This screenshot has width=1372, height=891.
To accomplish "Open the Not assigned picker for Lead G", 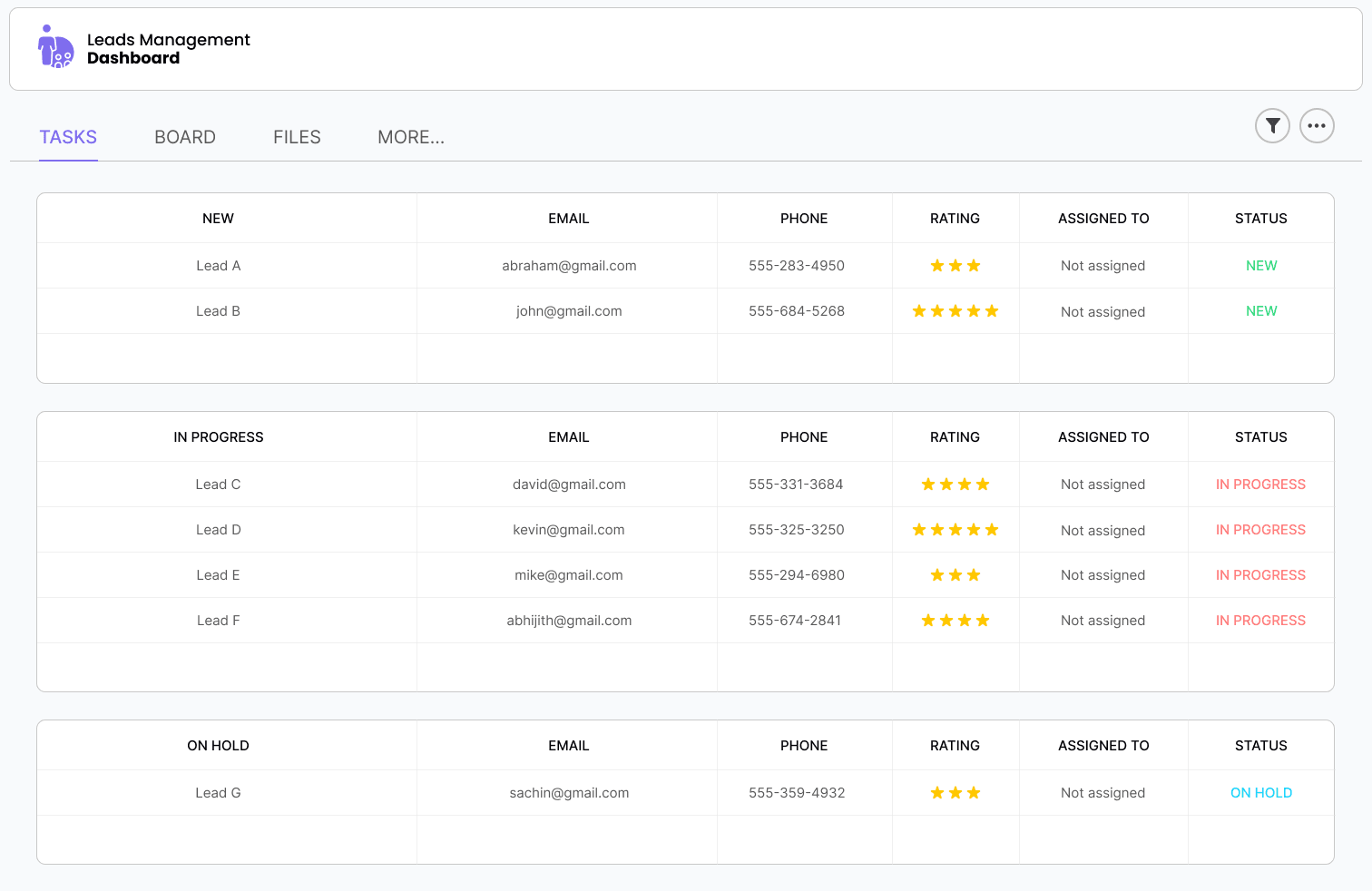I will pos(1102,792).
